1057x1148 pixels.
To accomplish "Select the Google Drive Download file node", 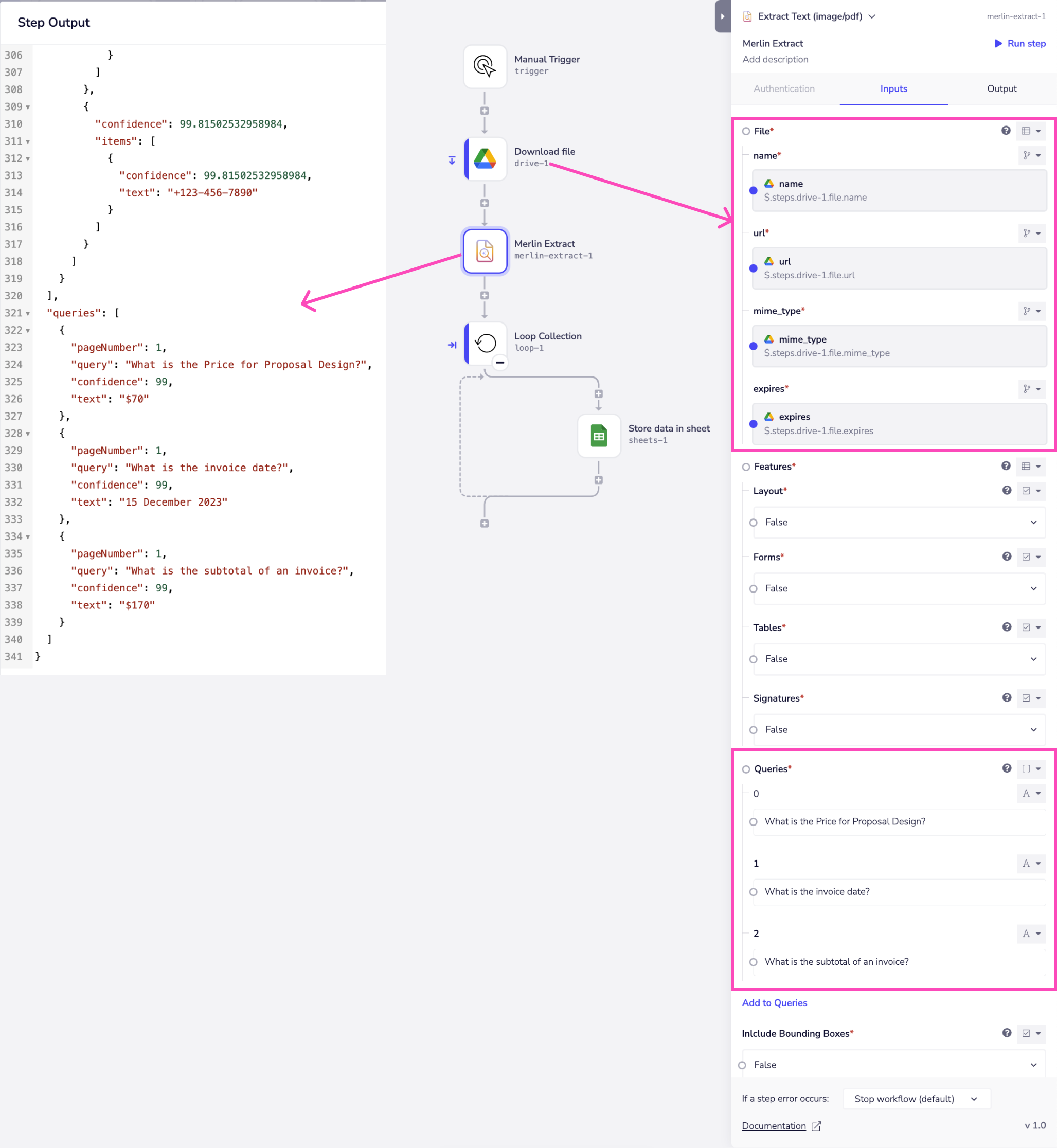I will pos(485,159).
